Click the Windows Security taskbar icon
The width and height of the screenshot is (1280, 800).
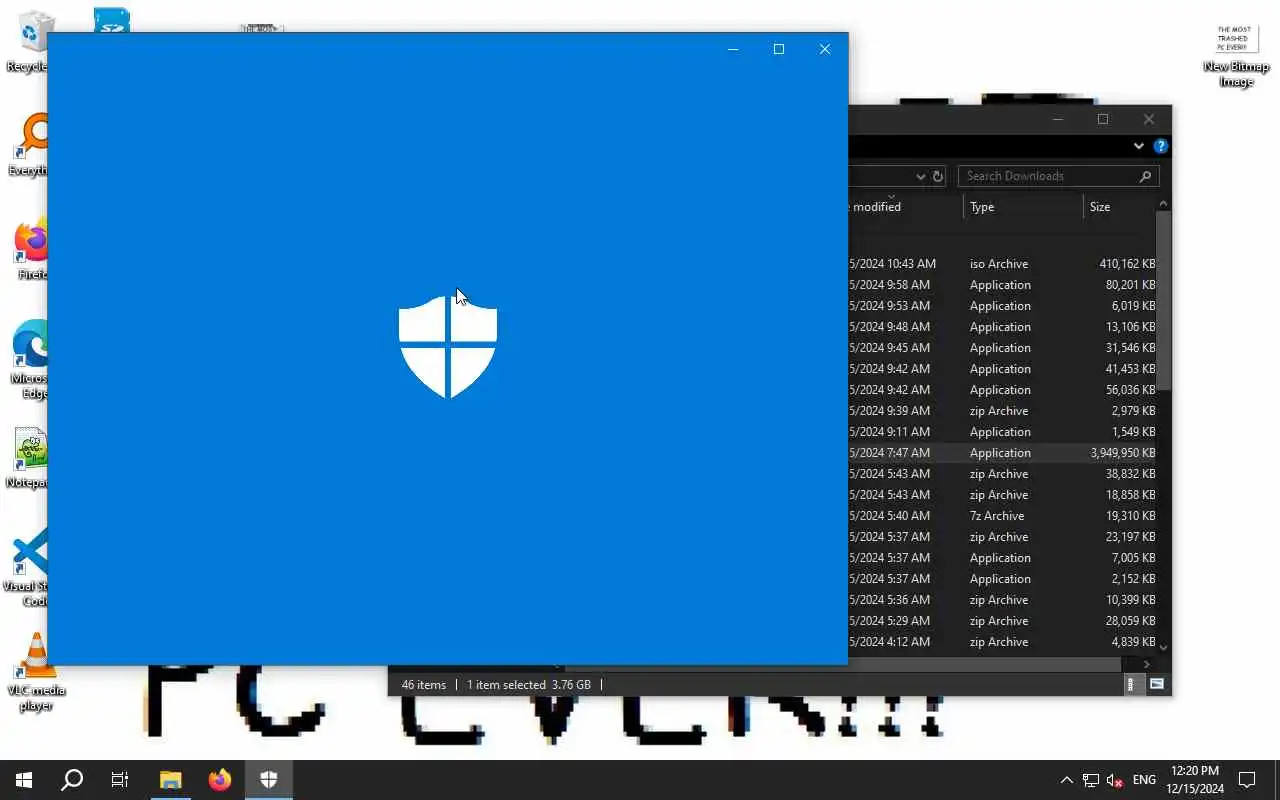(x=268, y=780)
